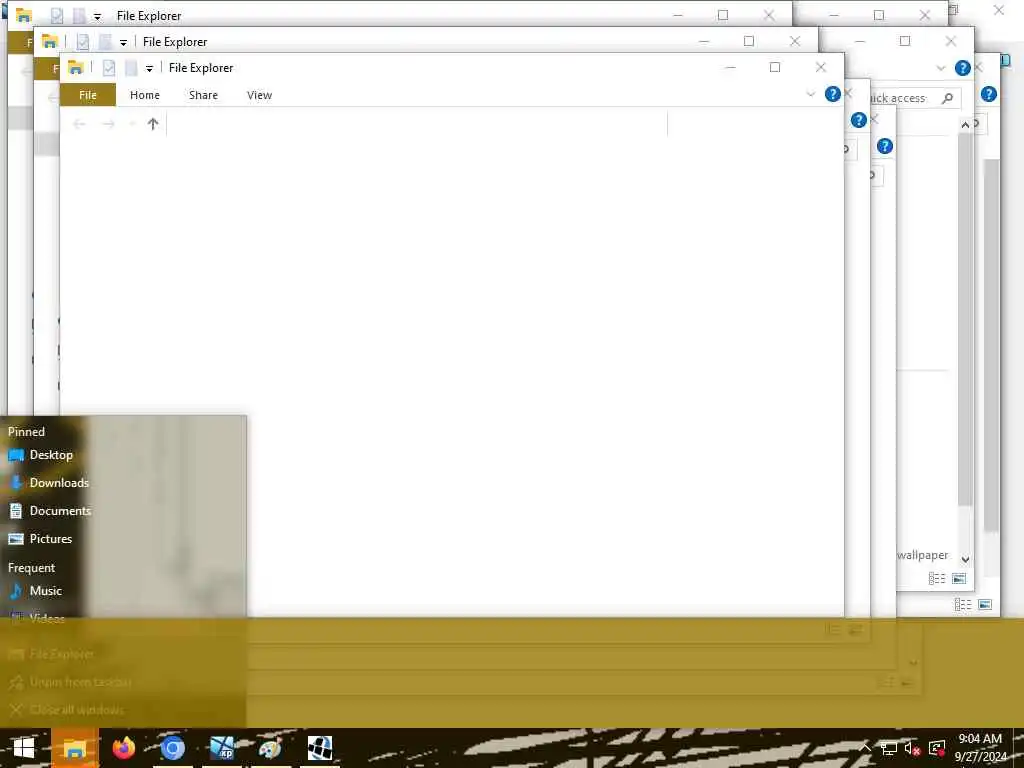Click the magnifier icon in the quick access search box
The image size is (1024, 768).
tap(948, 98)
